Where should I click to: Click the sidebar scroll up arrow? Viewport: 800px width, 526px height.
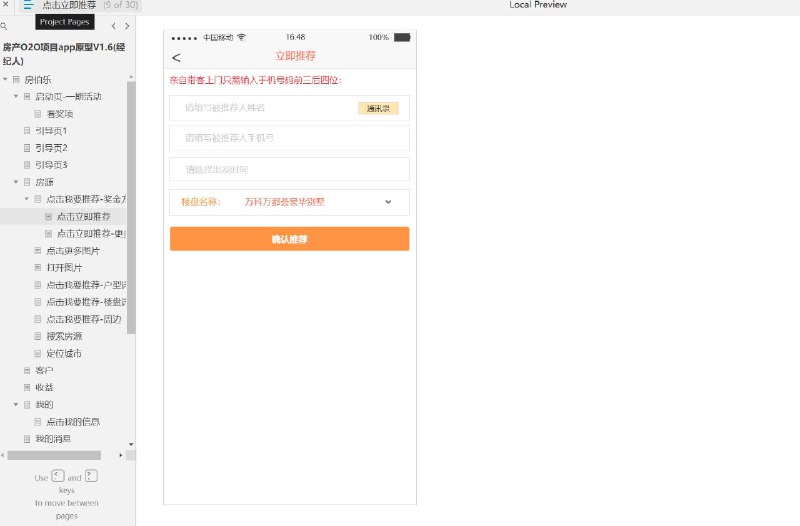(x=131, y=77)
